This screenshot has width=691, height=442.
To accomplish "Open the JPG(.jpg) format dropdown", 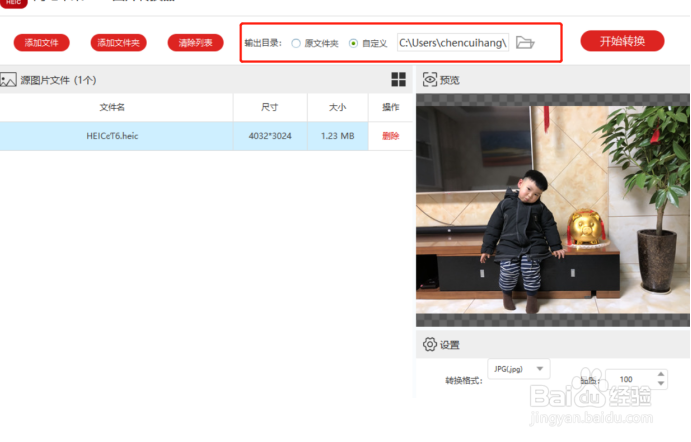I will coord(519,369).
